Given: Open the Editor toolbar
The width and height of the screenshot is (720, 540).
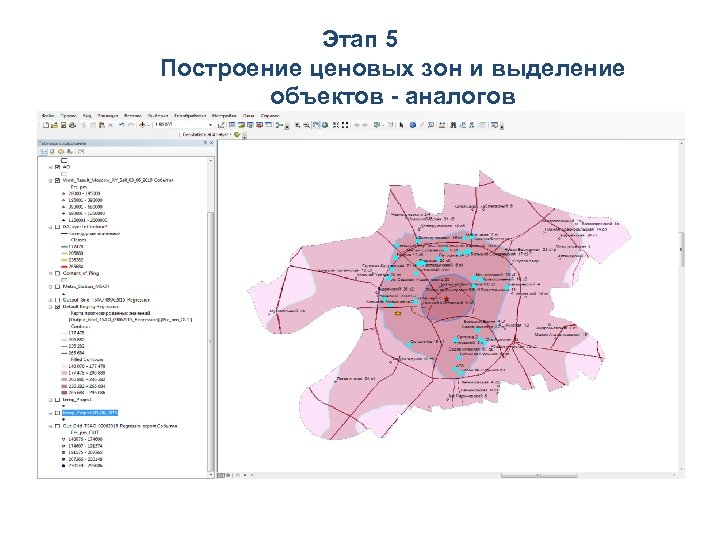Looking at the screenshot, I should click(221, 125).
